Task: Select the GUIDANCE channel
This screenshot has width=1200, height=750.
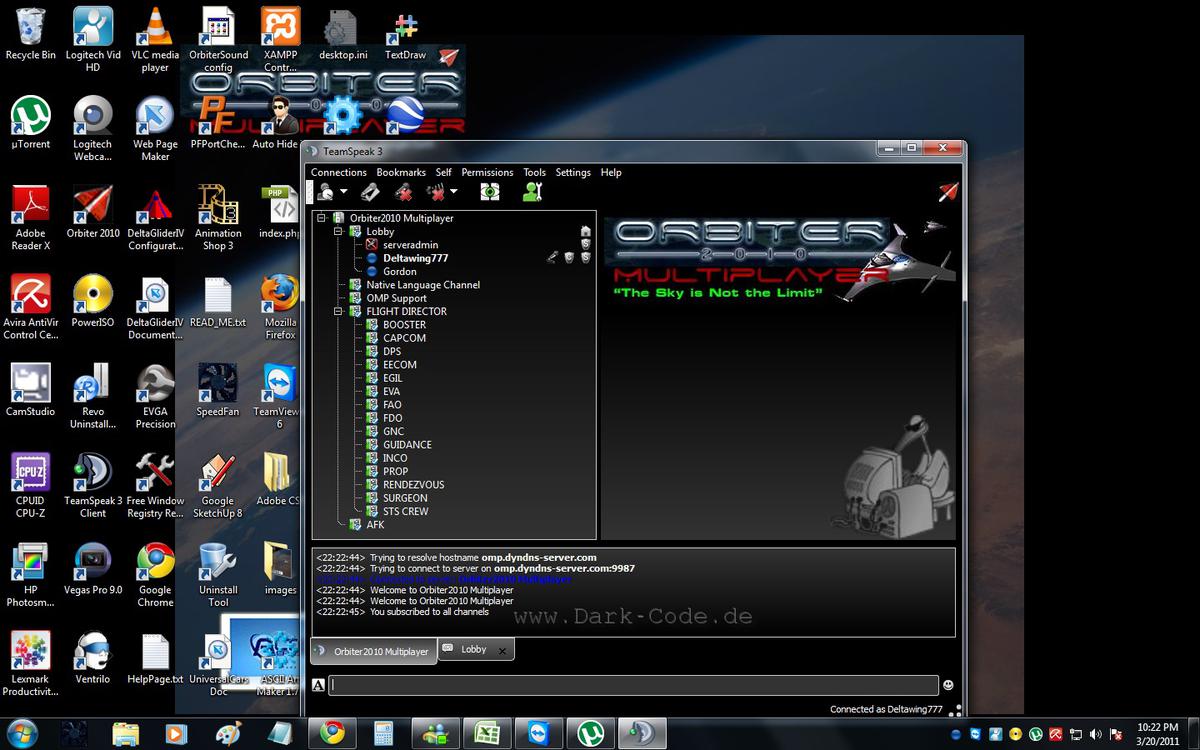Action: point(407,445)
